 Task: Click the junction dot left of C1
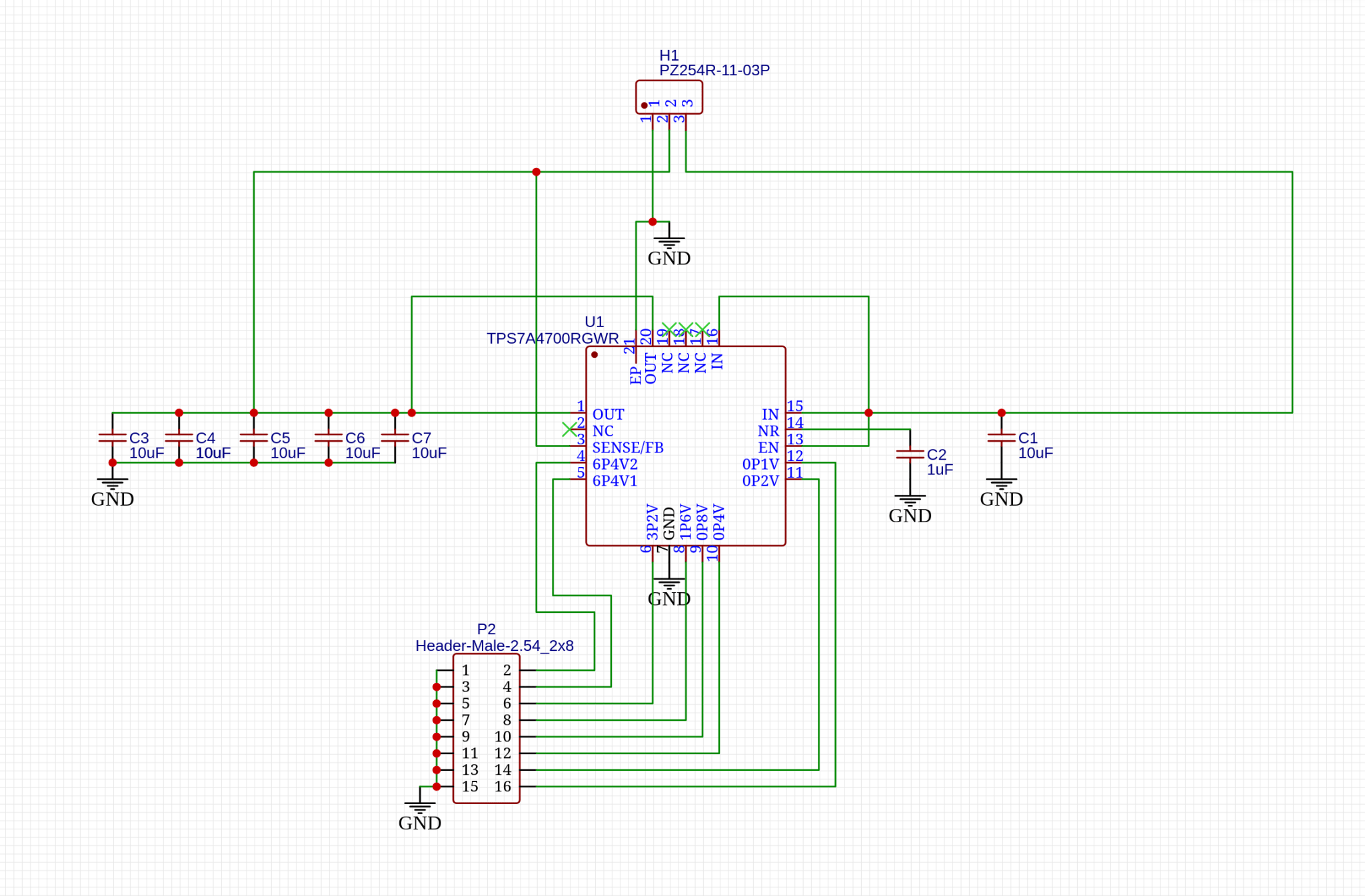(x=868, y=413)
